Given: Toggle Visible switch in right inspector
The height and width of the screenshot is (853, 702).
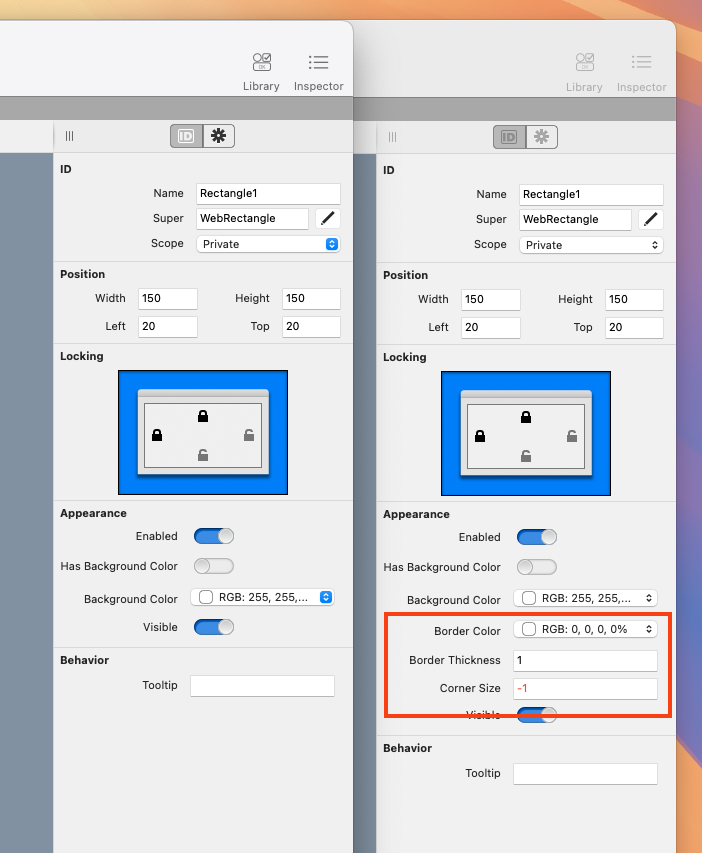Looking at the screenshot, I should click(537, 714).
